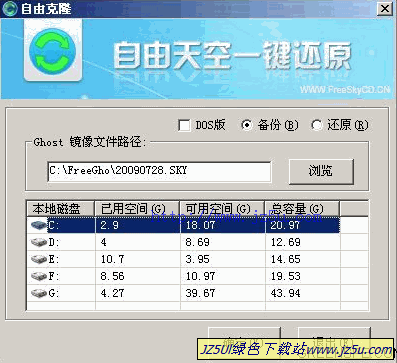Click the Ghost image file path field
This screenshot has width=397, height=363.
pos(159,171)
